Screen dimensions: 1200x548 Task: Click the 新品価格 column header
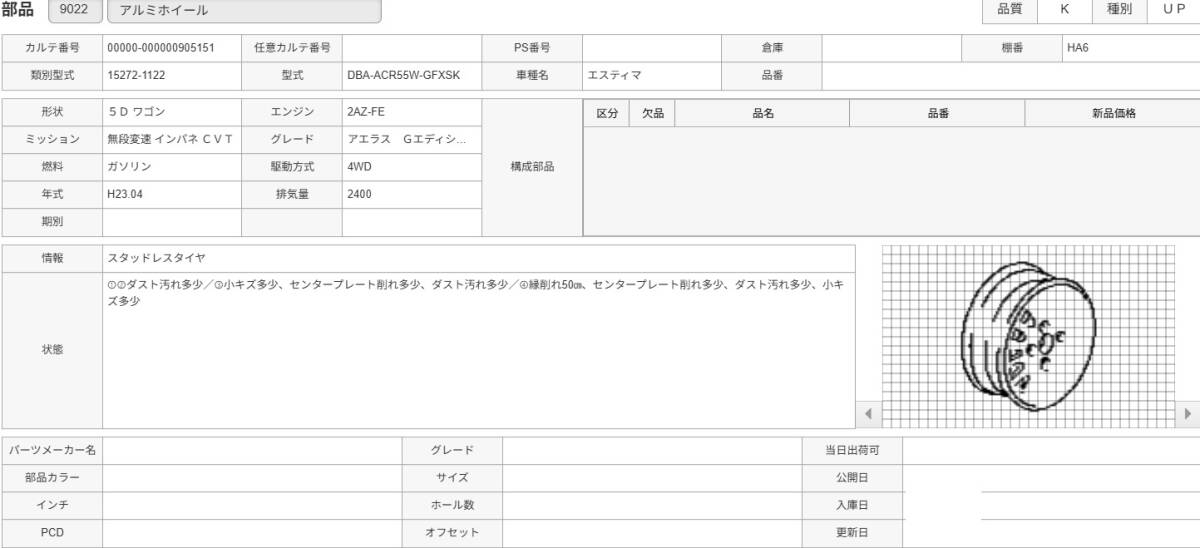(x=1113, y=113)
